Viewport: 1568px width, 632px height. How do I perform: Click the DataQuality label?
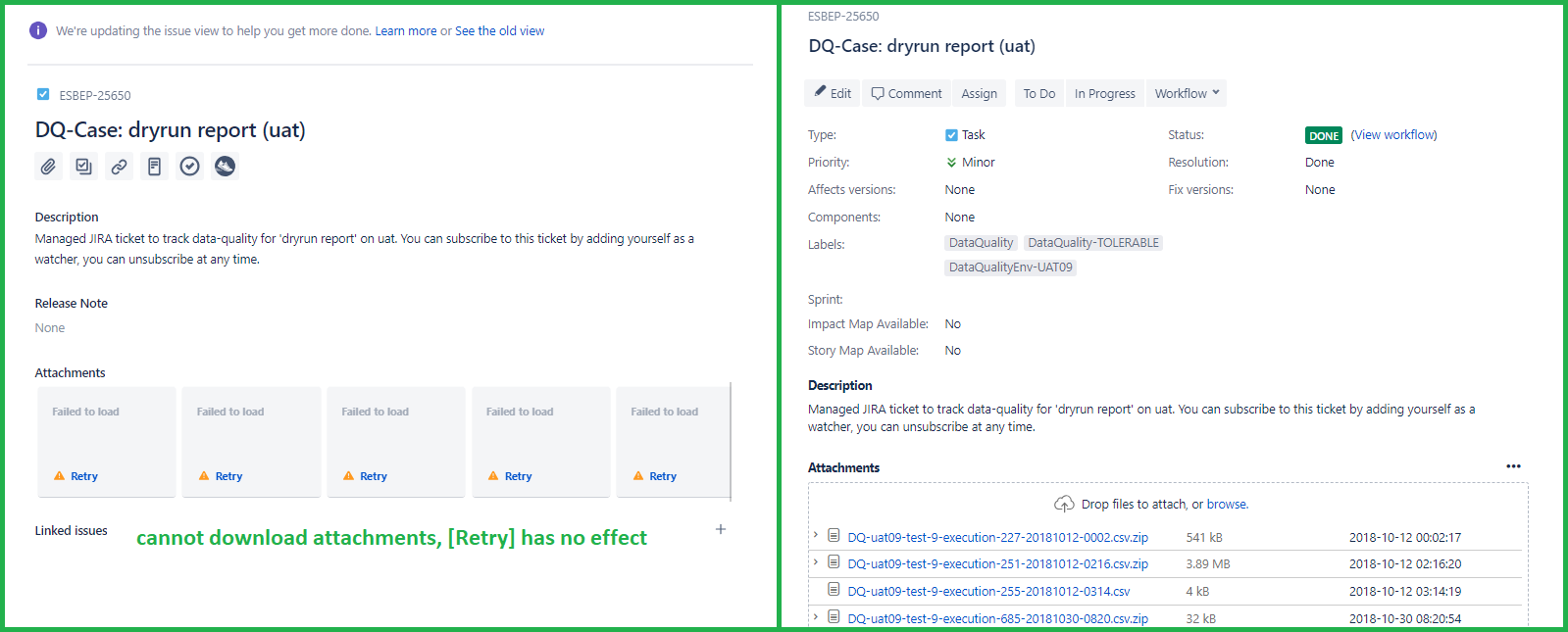(981, 243)
